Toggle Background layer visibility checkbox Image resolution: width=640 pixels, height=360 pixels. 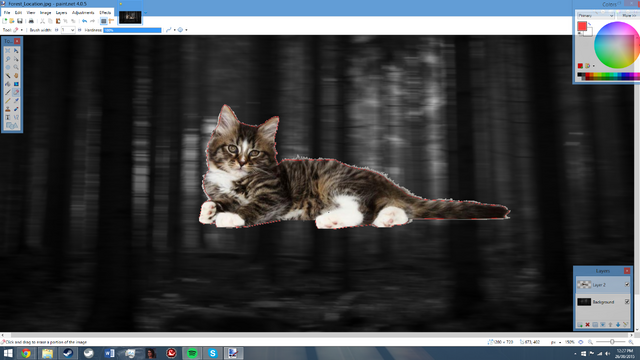(627, 302)
